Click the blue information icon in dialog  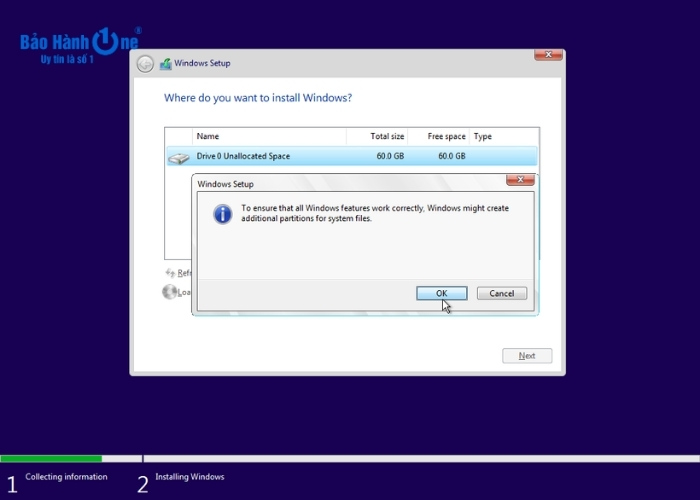coord(222,214)
